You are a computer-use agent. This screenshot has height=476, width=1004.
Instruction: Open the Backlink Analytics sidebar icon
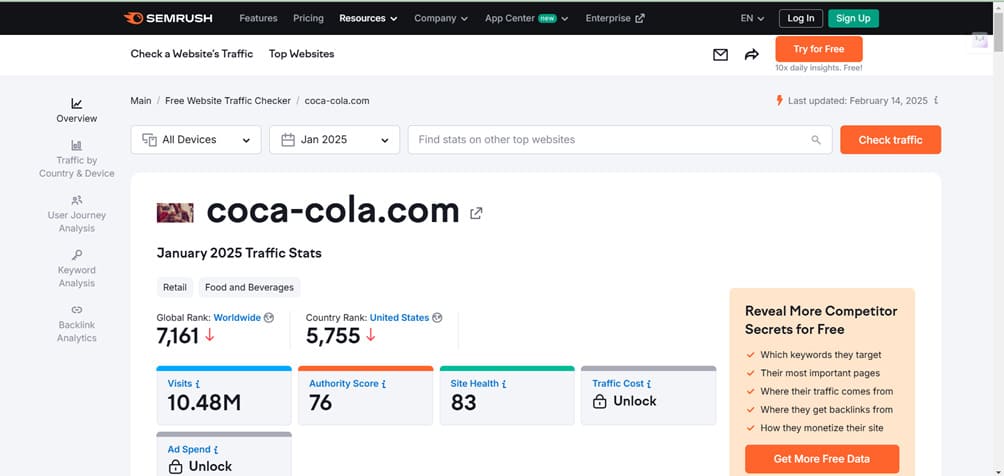[77, 310]
